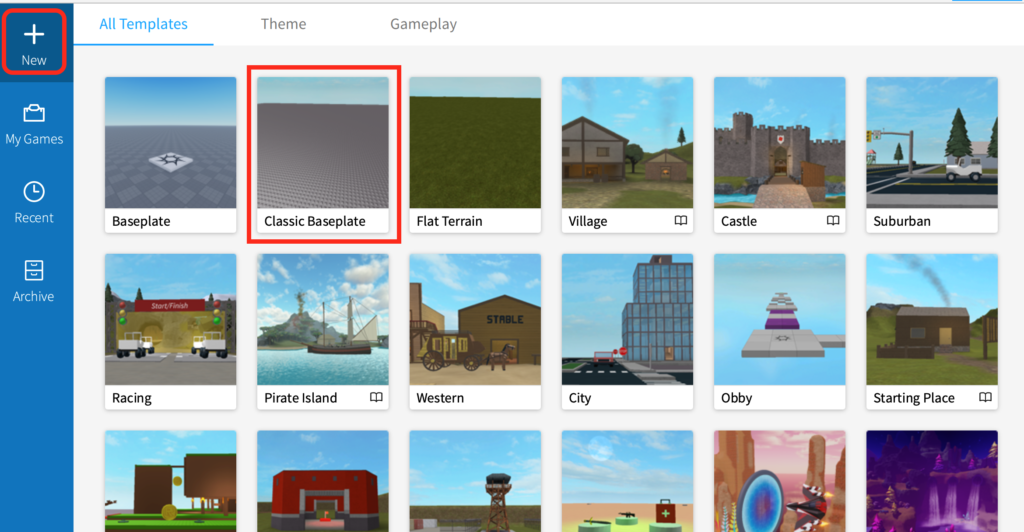Screen dimensions: 1024x532
Task: Open the Pirate Island template thumbnail
Action: [323, 319]
